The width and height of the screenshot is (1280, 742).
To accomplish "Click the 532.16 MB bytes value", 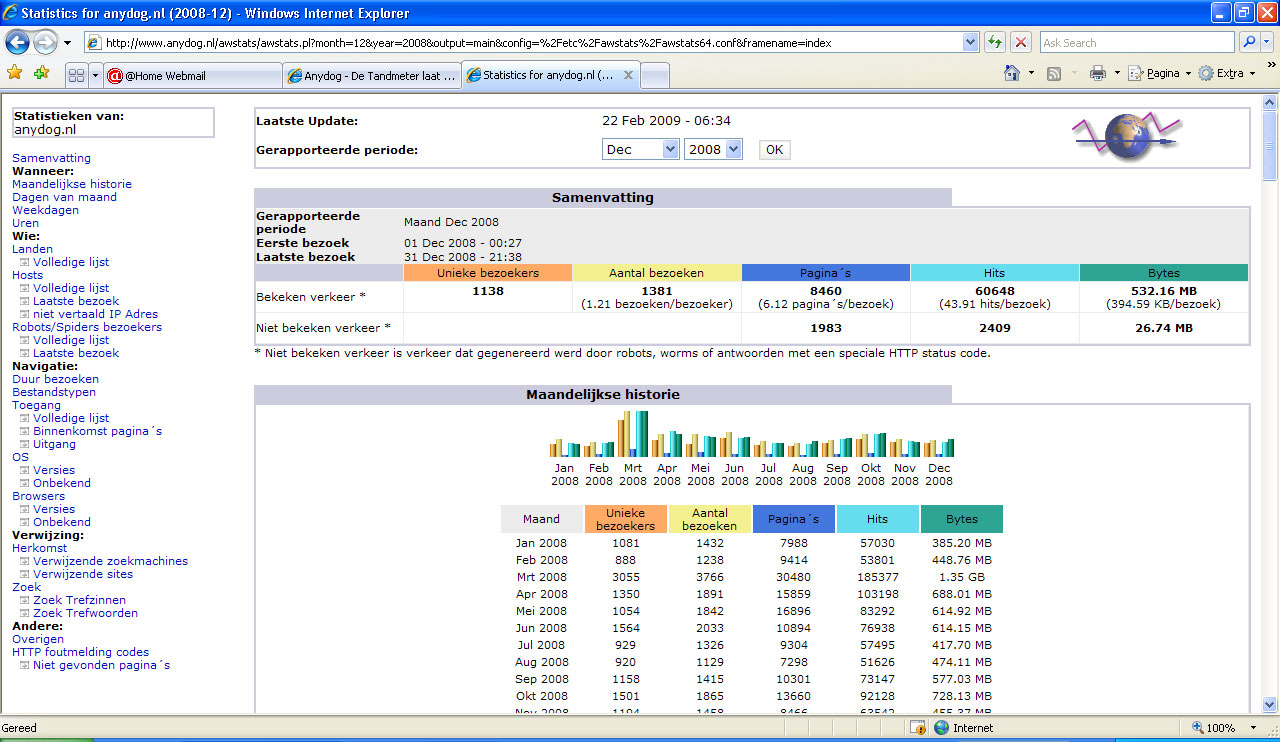I will [1164, 291].
